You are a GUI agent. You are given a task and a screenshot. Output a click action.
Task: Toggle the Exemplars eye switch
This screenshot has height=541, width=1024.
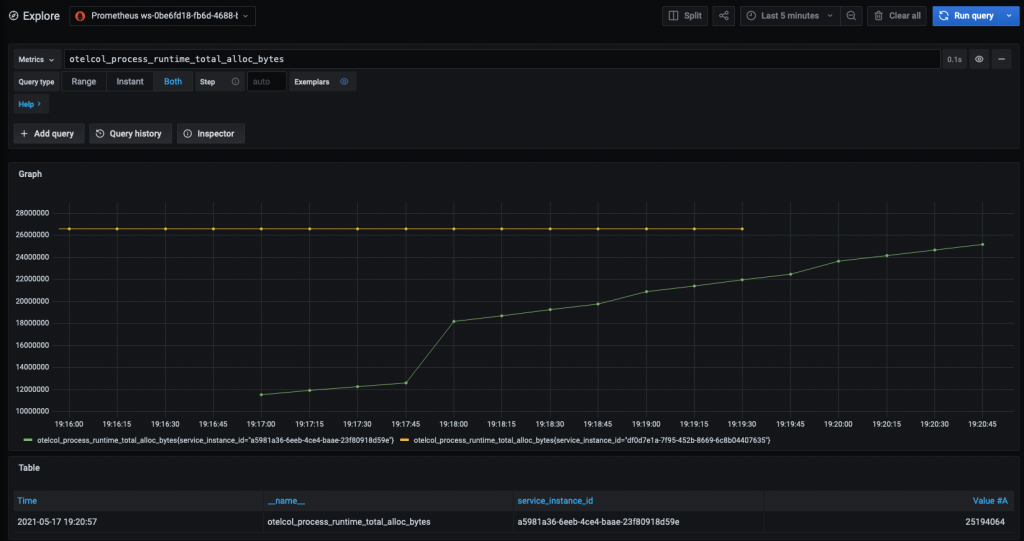[x=344, y=82]
